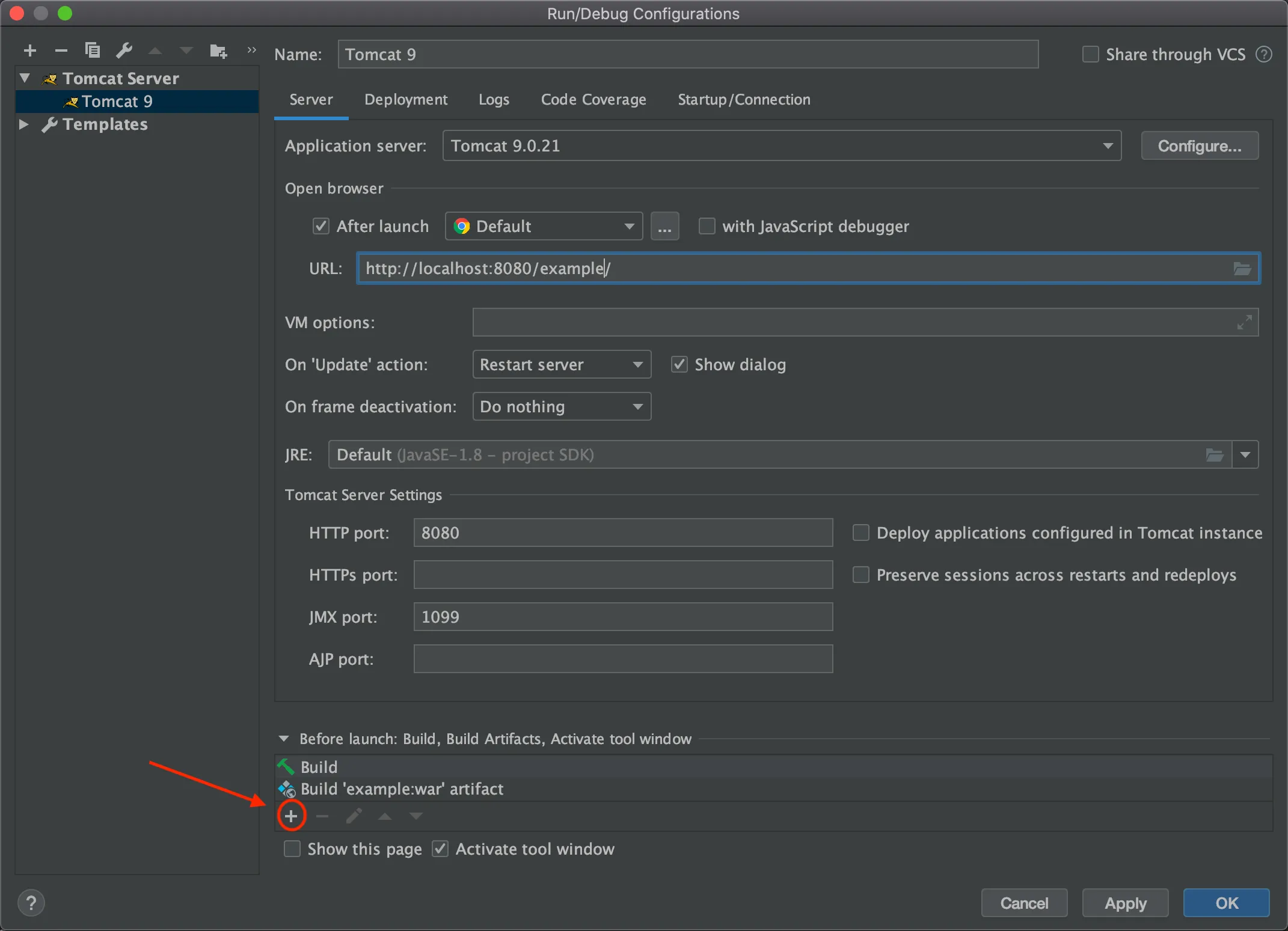Edit selected before launch task

354,816
